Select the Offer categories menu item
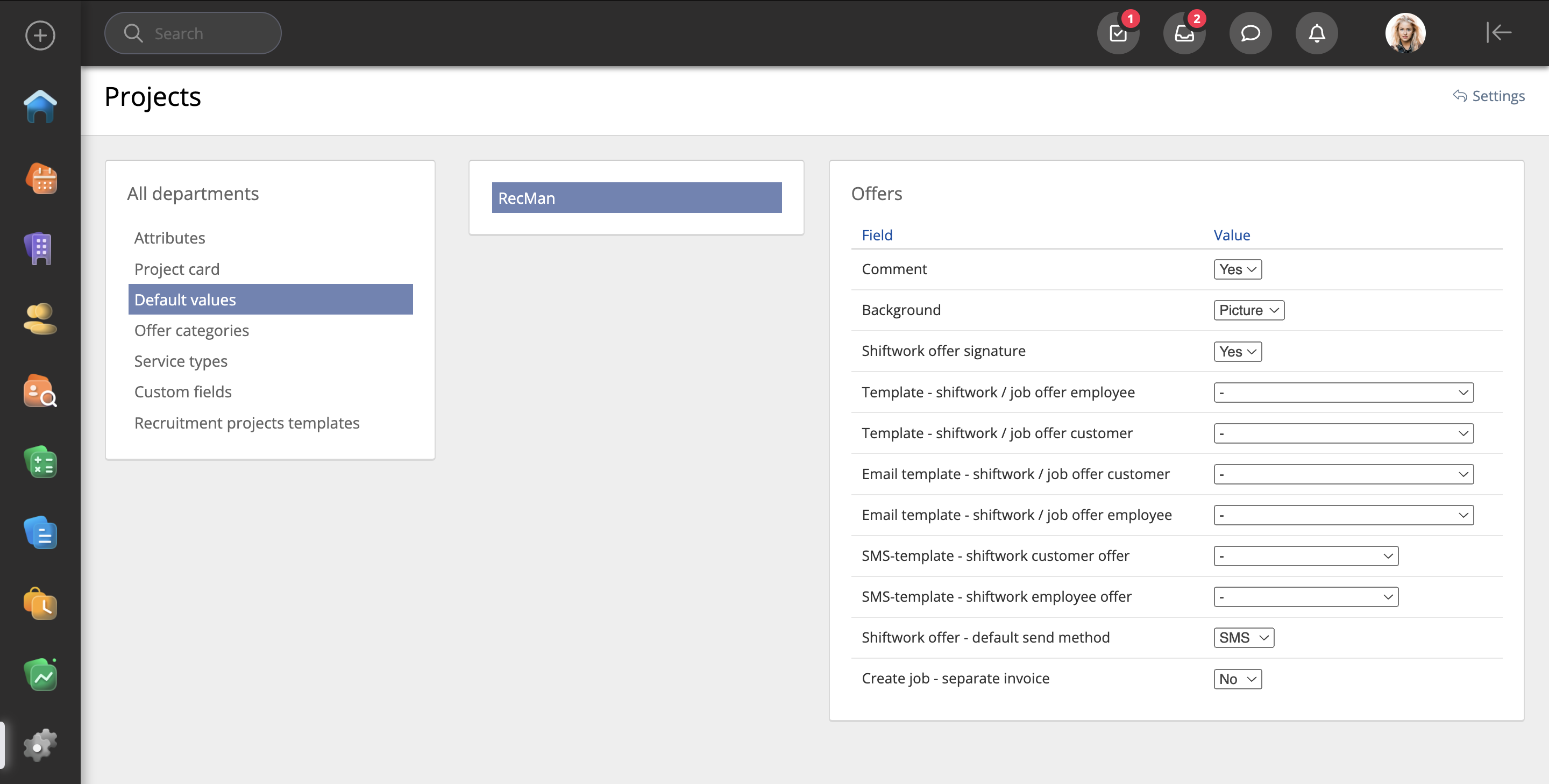Viewport: 1549px width, 784px height. [x=191, y=331]
